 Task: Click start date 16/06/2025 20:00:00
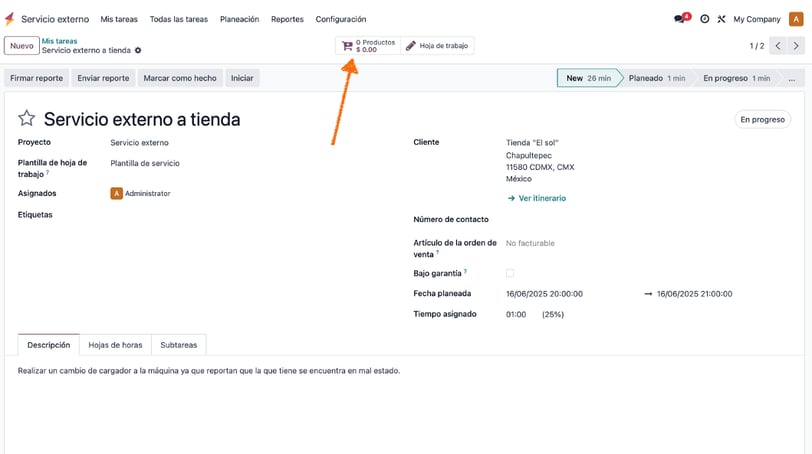544,294
